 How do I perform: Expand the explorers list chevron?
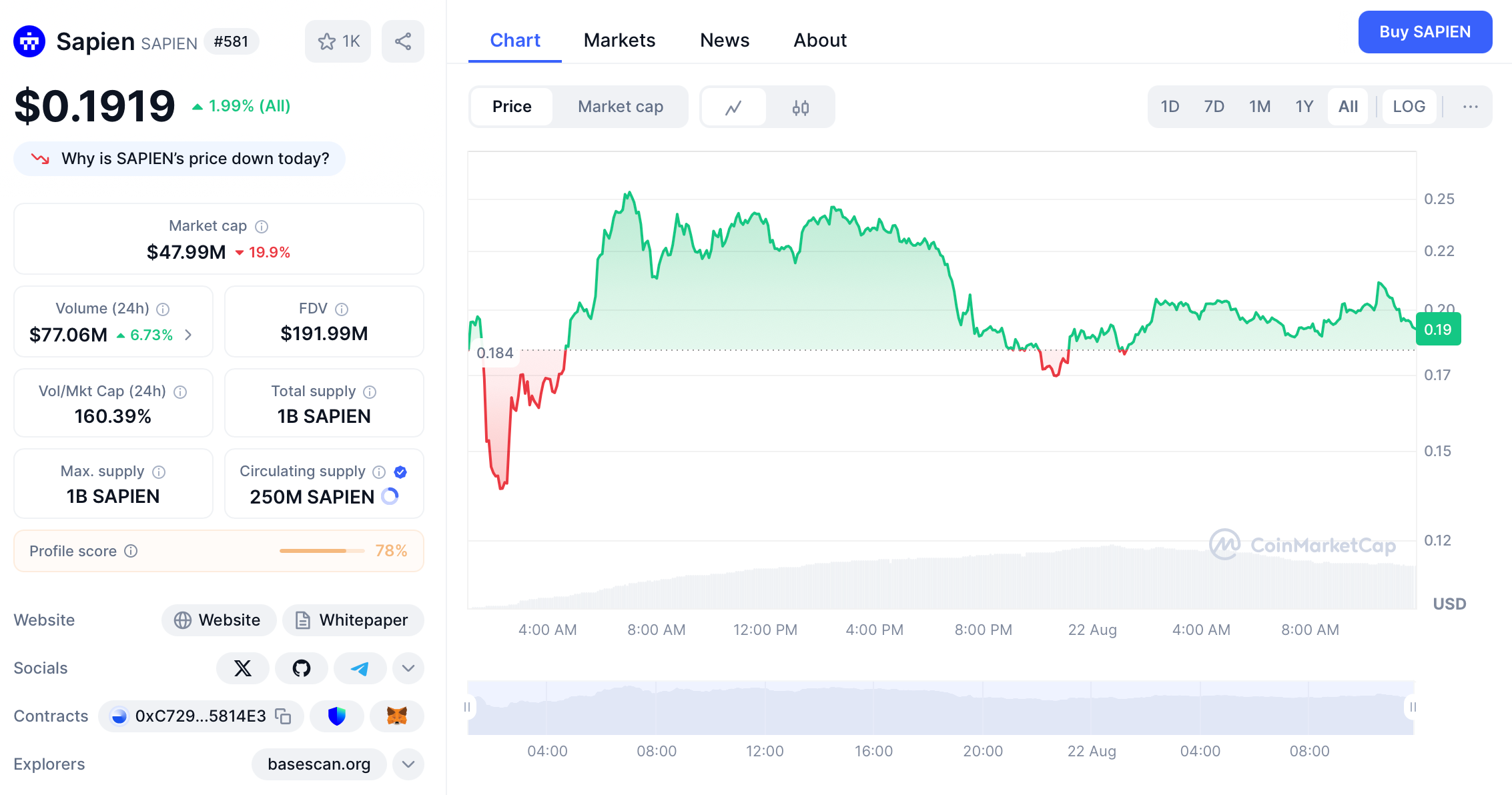[x=408, y=764]
